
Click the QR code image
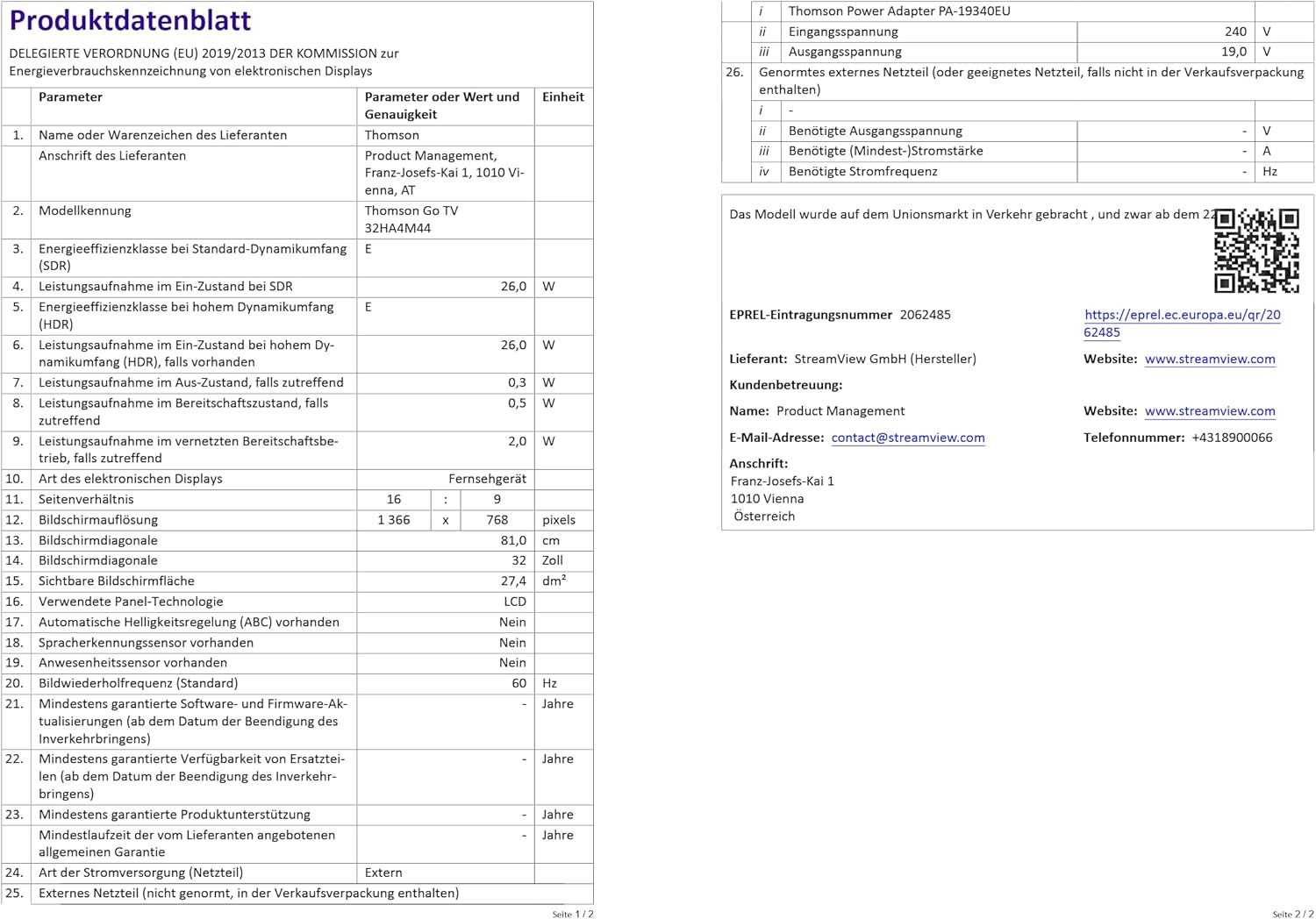coord(1256,250)
